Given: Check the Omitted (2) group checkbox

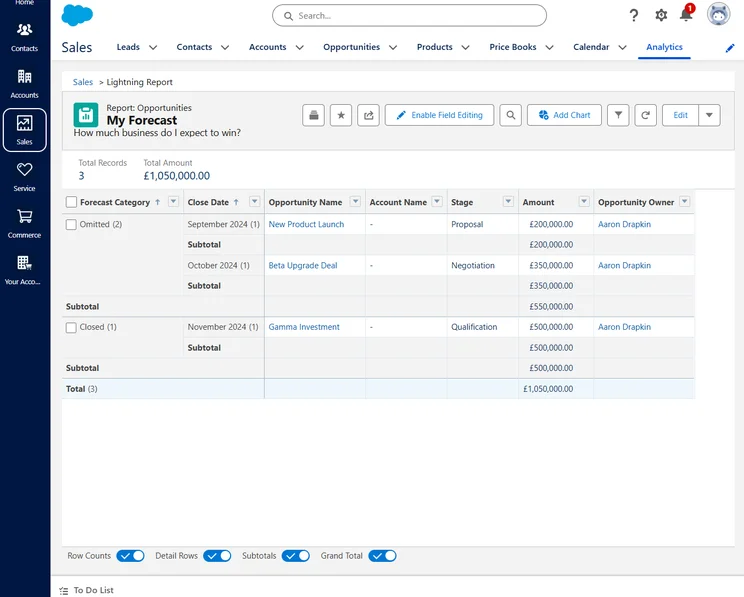Looking at the screenshot, I should (x=71, y=224).
